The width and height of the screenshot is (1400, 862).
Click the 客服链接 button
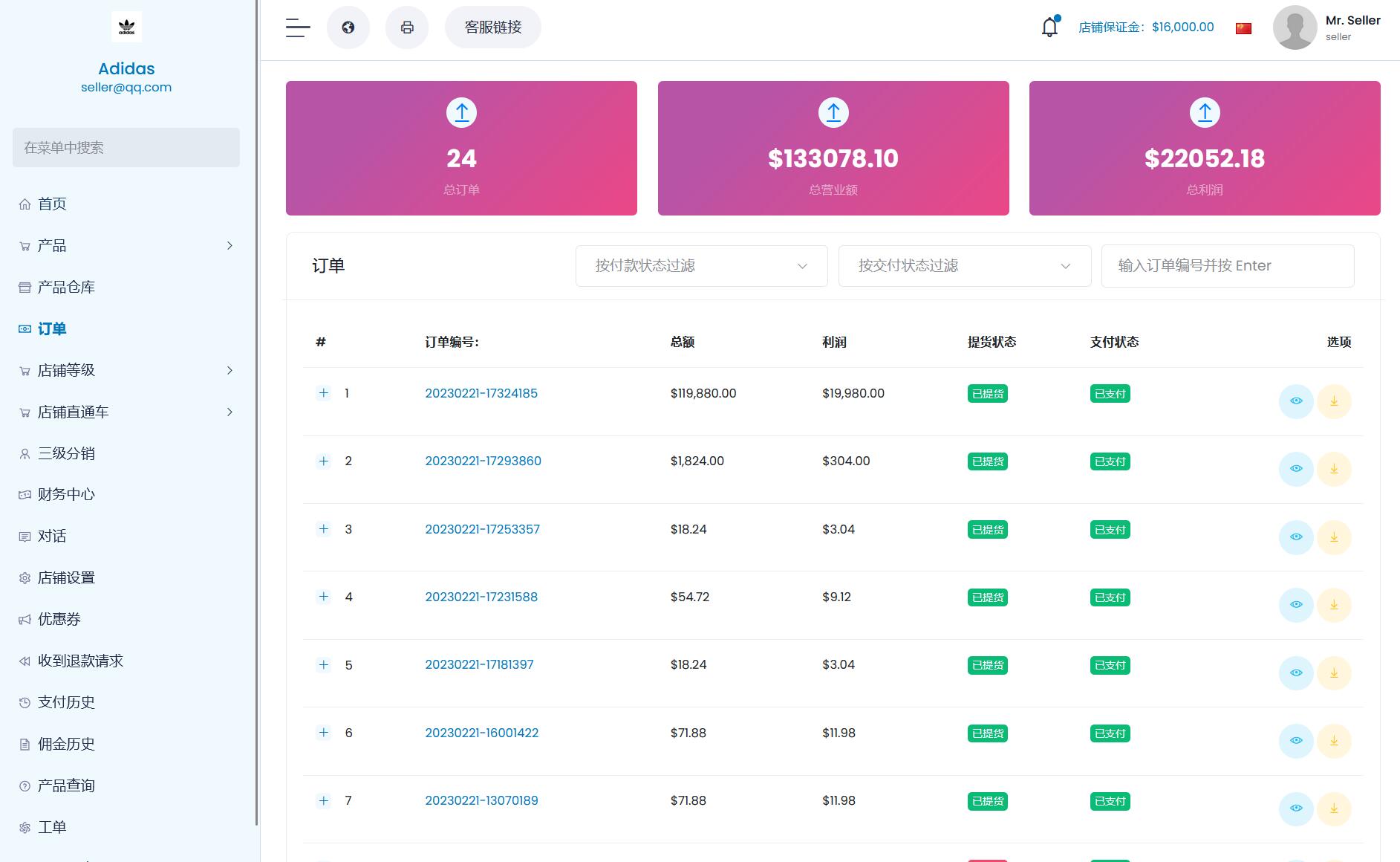(x=493, y=27)
